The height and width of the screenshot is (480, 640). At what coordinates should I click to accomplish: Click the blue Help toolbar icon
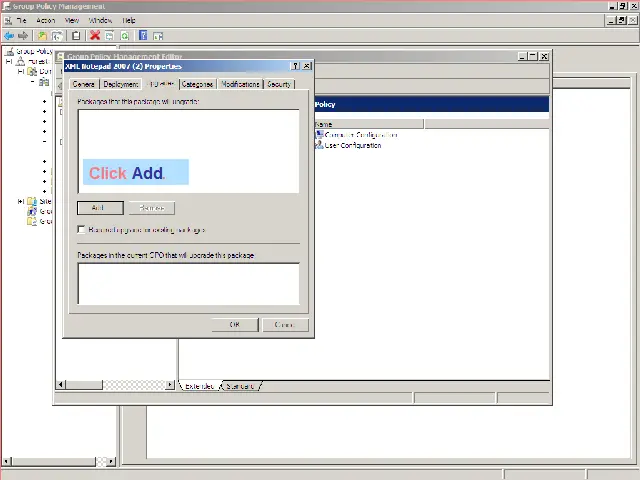(143, 36)
